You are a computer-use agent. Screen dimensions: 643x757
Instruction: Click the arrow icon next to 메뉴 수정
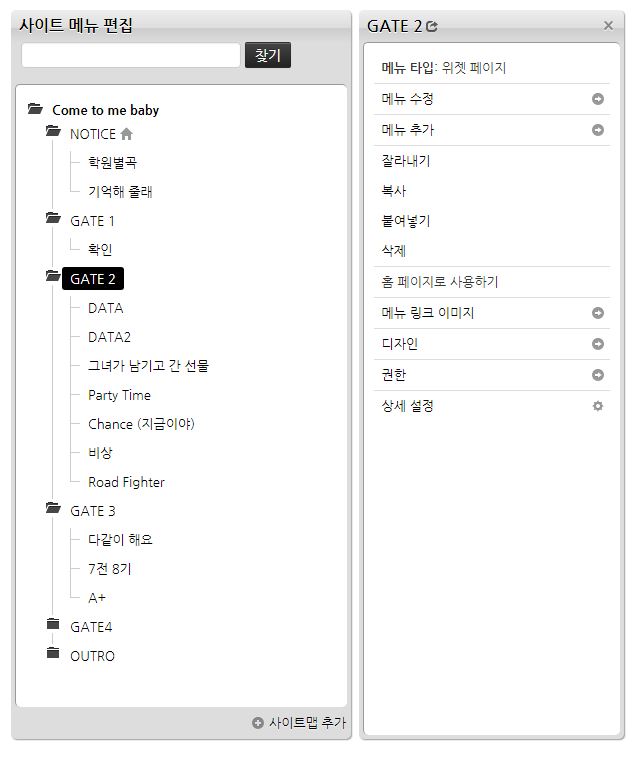click(598, 99)
